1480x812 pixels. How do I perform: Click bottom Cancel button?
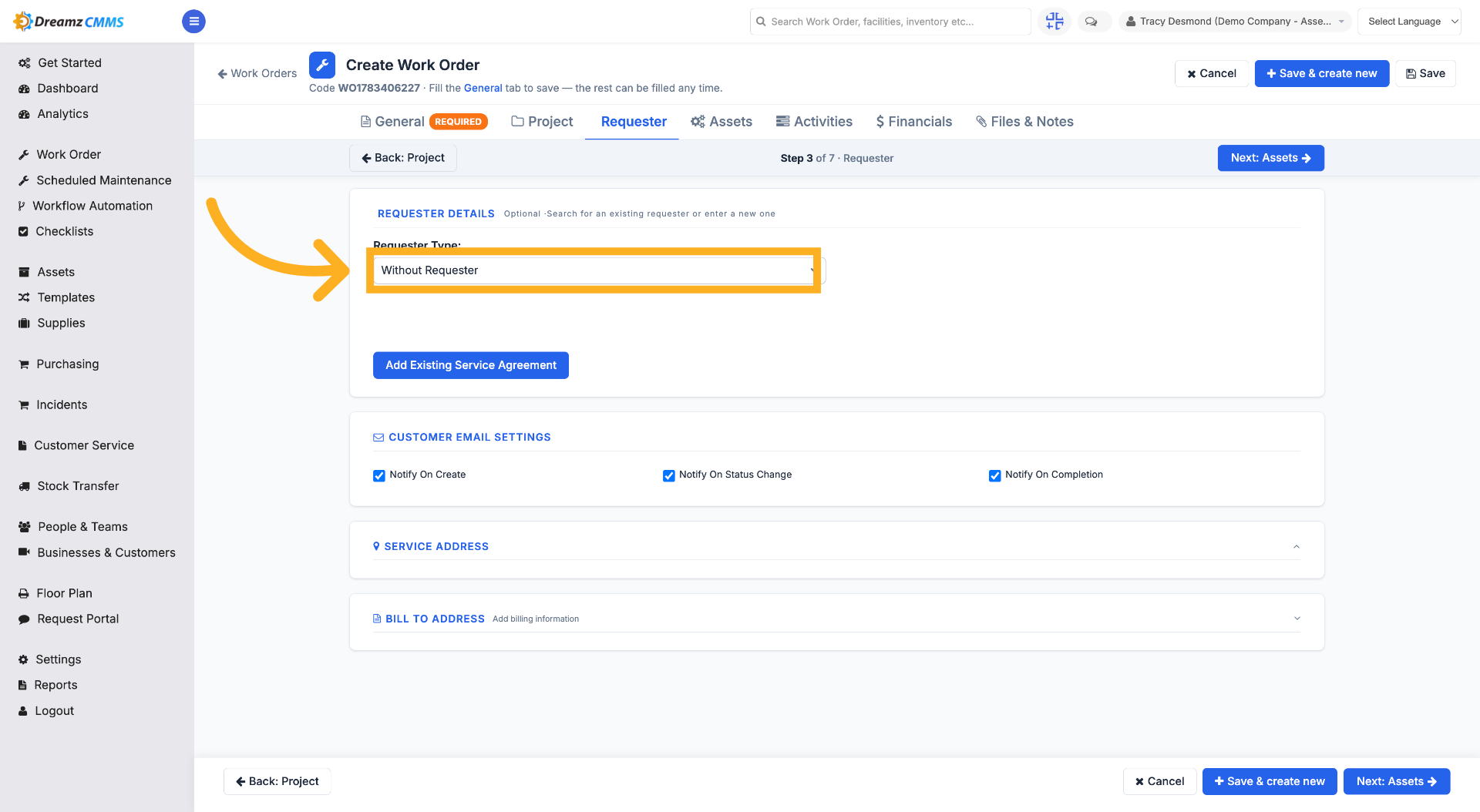(x=1159, y=781)
